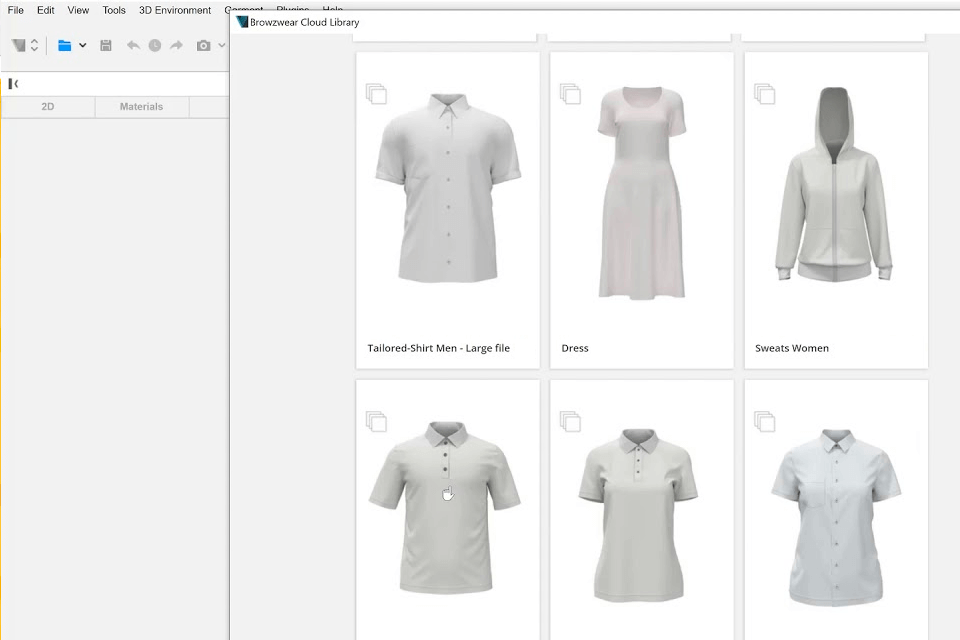Click the camera snapshot icon
Viewport: 960px width, 640px height.
[x=203, y=45]
